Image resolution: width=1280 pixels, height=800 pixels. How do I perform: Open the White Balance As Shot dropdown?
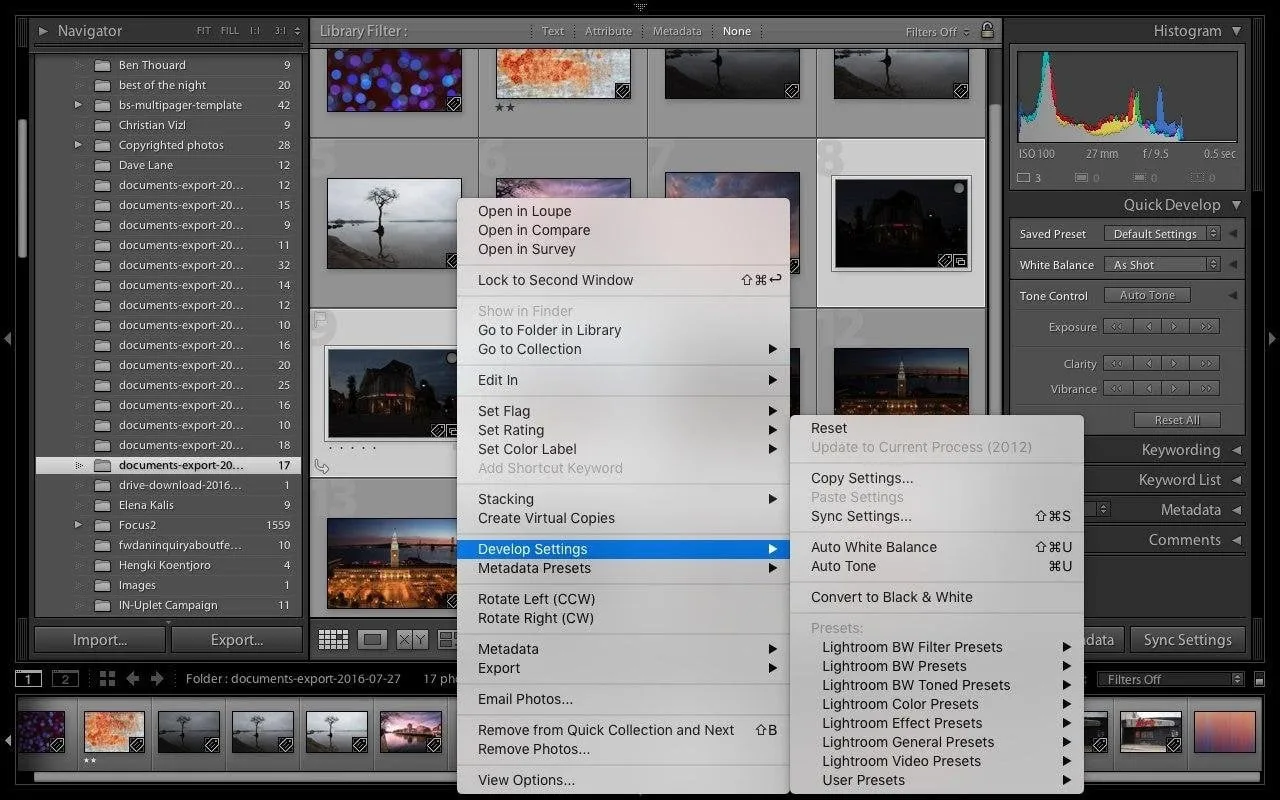pos(1161,265)
